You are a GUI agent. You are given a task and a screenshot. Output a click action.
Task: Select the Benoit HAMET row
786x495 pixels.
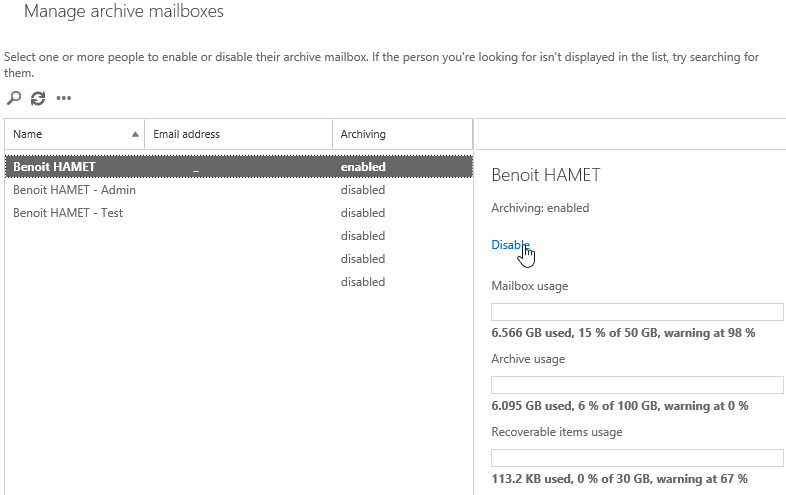coord(54,167)
